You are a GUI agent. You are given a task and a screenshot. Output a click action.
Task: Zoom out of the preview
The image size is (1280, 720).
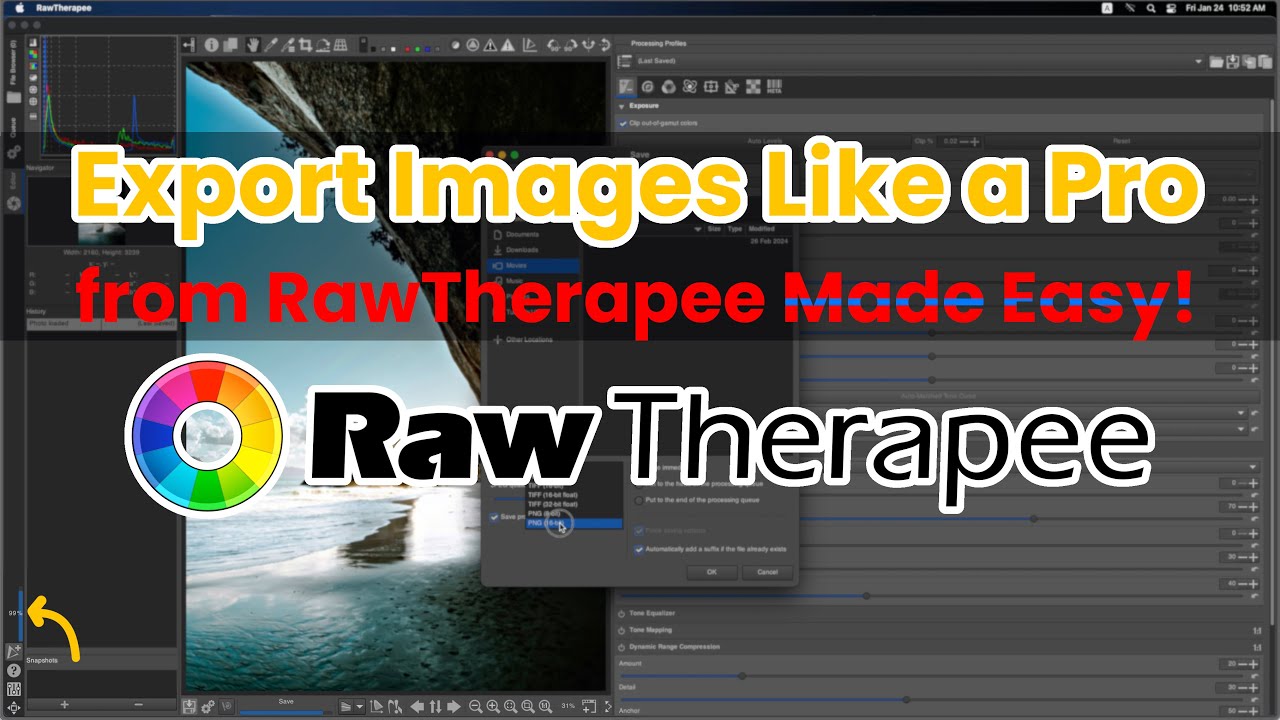(x=476, y=707)
